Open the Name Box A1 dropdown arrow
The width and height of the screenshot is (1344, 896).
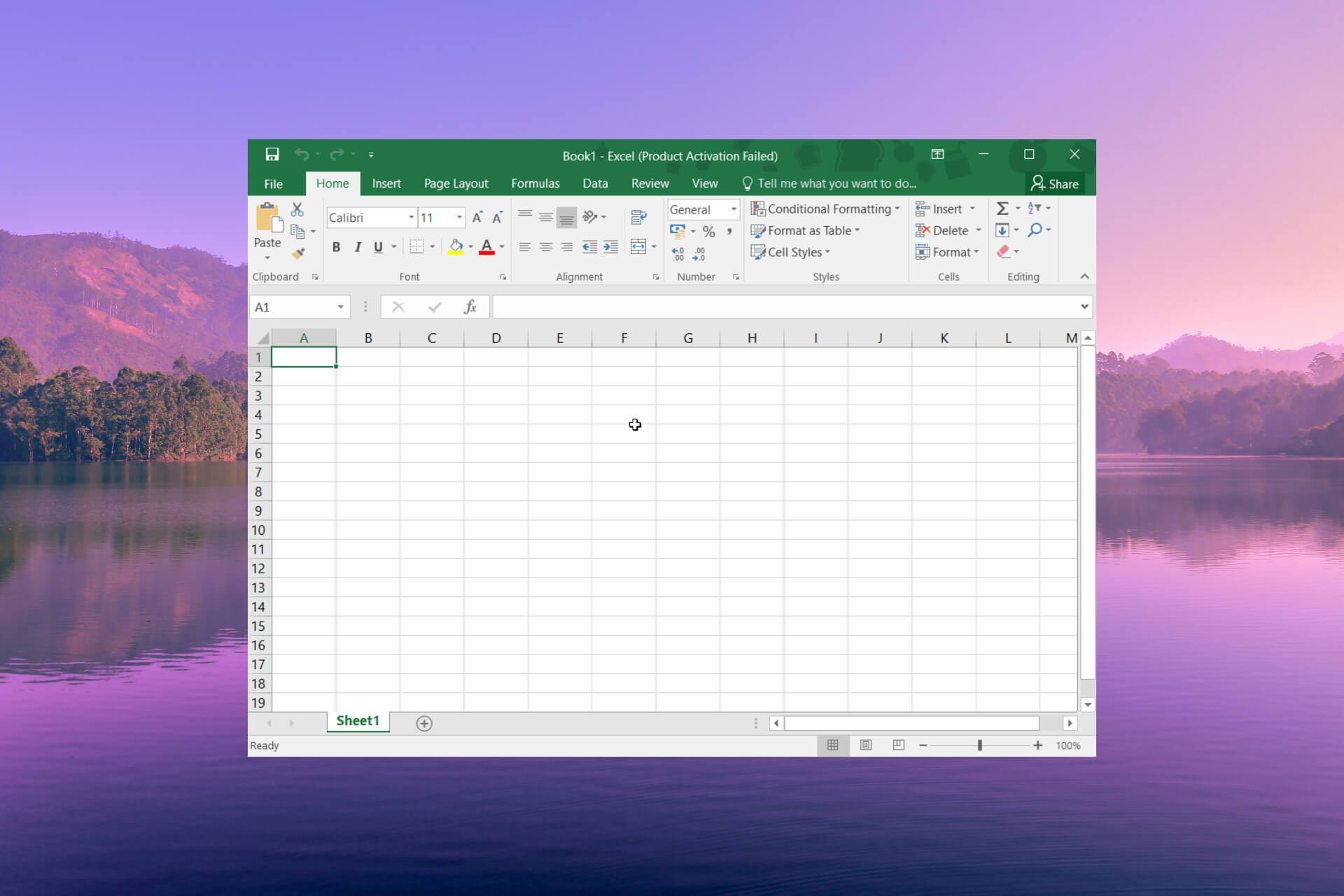[340, 307]
